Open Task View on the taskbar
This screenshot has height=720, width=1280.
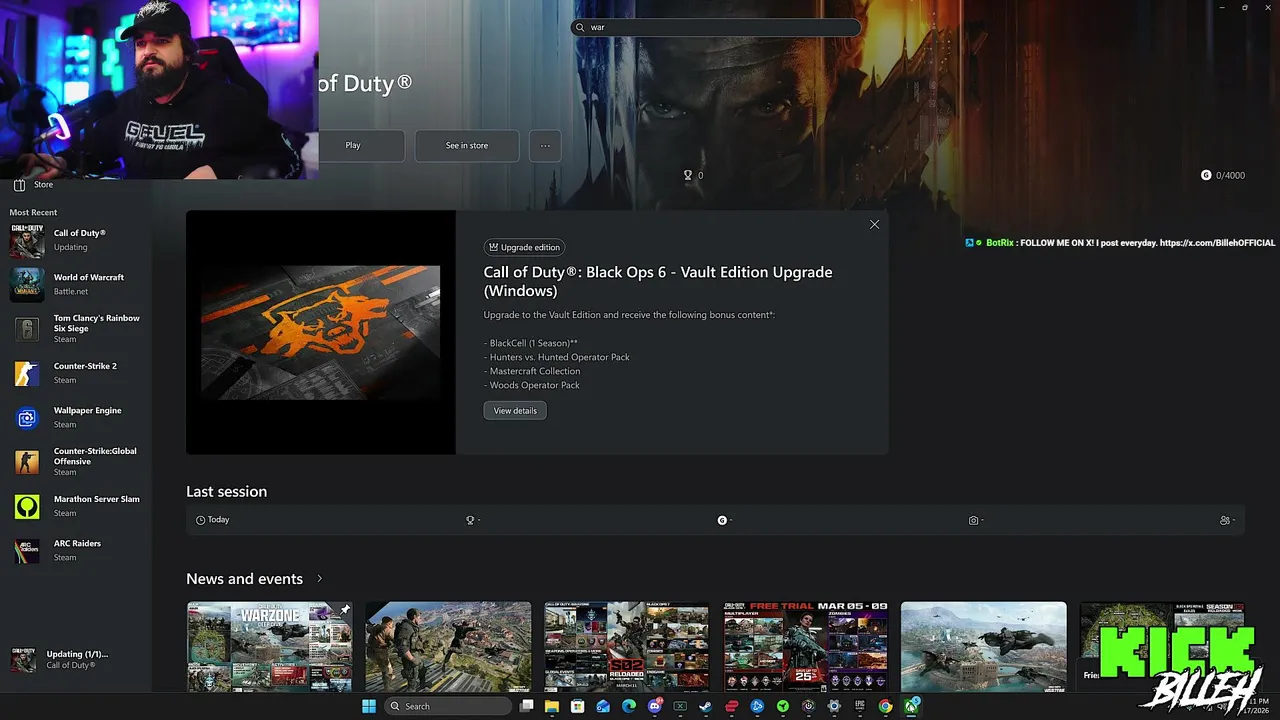pyautogui.click(x=526, y=706)
